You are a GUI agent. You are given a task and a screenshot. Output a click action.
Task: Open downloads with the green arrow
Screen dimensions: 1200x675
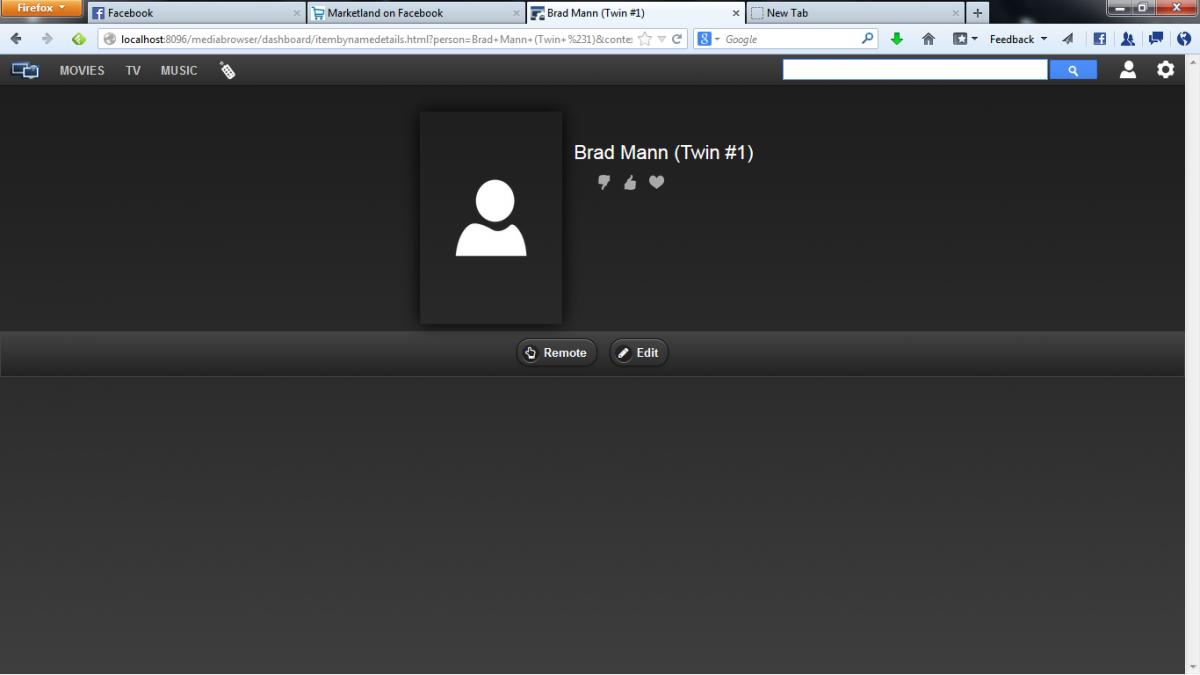tap(897, 39)
